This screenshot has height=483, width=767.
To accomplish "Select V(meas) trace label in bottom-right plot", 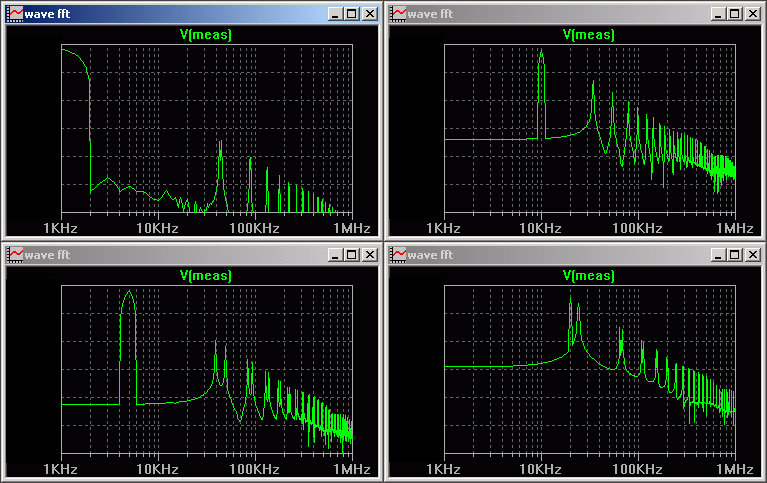I will tap(589, 276).
